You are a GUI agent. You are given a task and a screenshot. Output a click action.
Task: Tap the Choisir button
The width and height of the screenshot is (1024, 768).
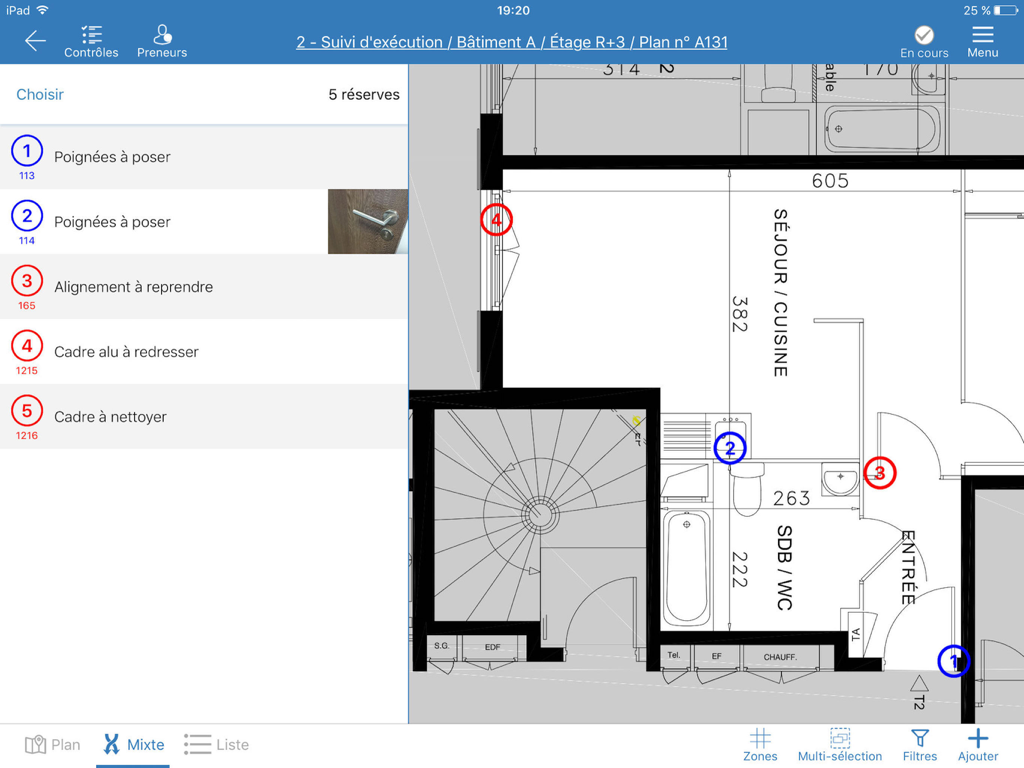40,94
